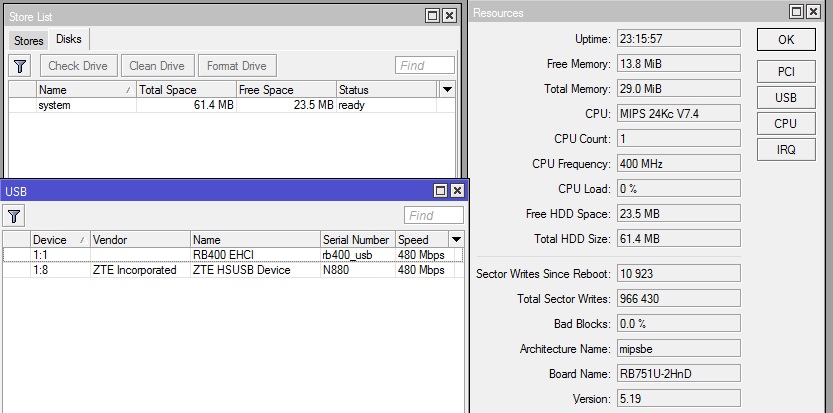Click OK in Resources window
Viewport: 833px width, 413px height.
pos(786,40)
